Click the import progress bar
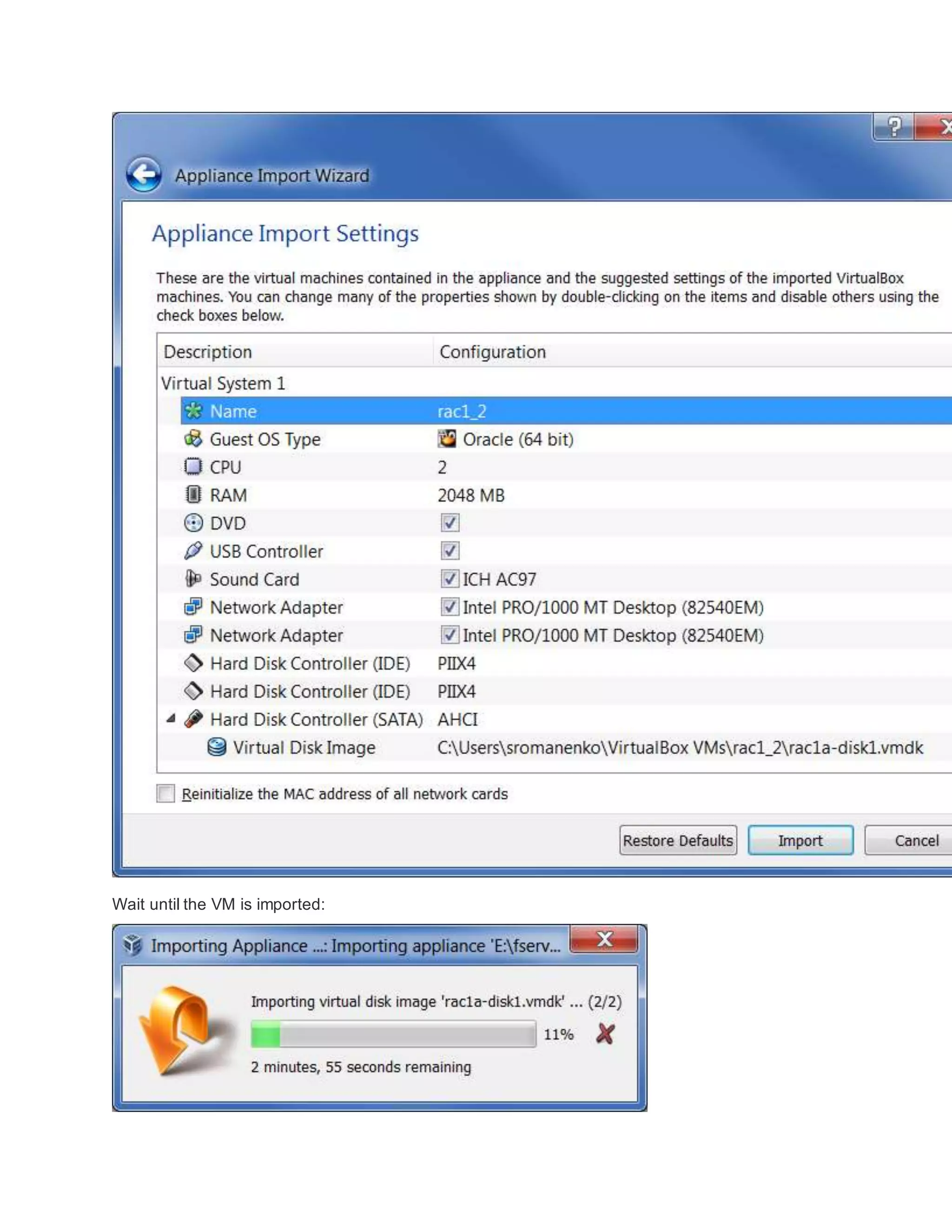The image size is (952, 1232). 393,1033
